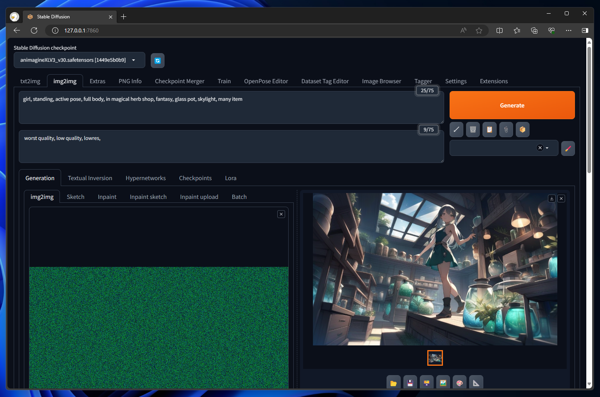Click the floppy disk save image icon
This screenshot has width=600, height=397.
410,382
